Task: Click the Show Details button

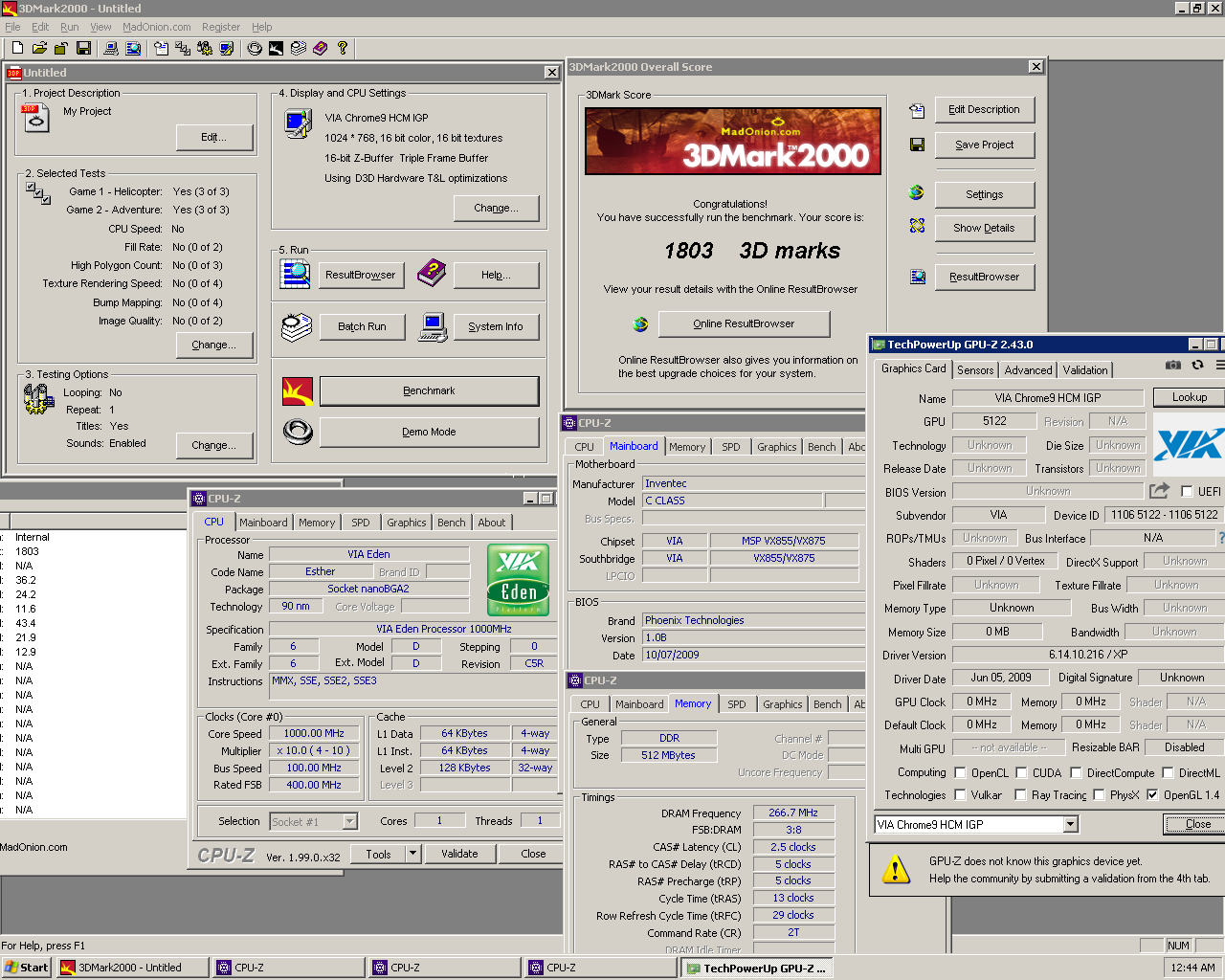Action: tap(984, 228)
